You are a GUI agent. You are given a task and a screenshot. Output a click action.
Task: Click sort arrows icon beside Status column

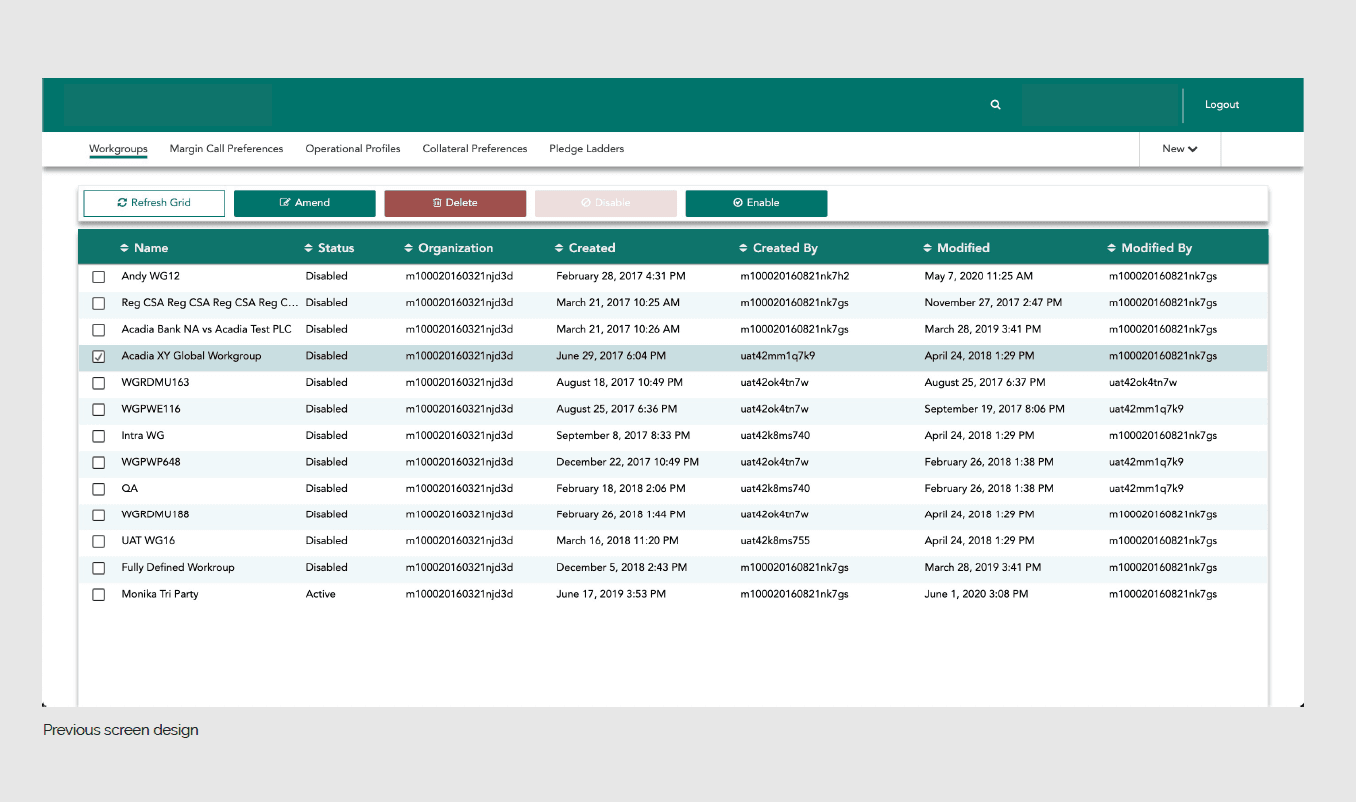pos(308,248)
